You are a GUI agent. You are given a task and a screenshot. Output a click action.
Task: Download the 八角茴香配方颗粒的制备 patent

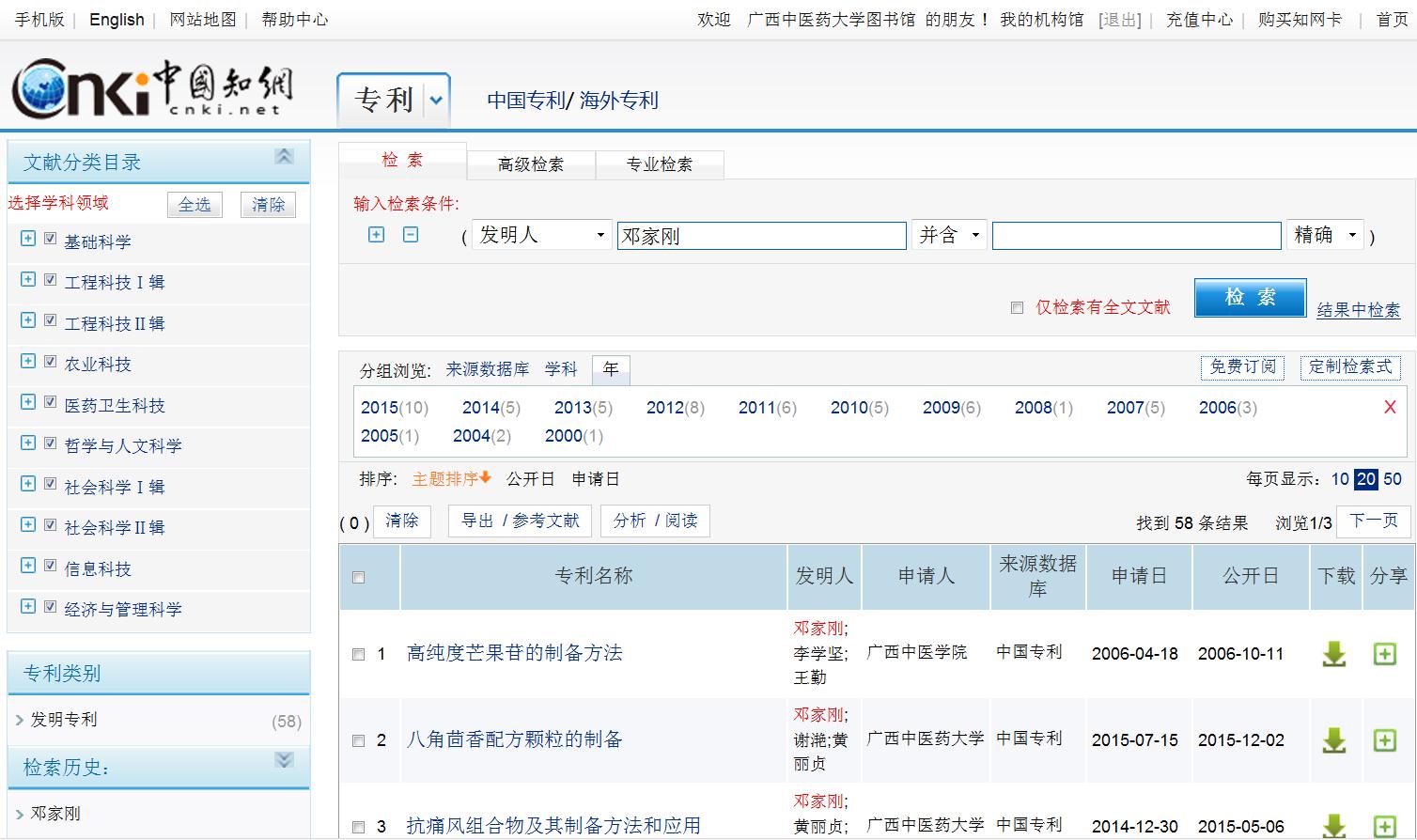[x=1333, y=740]
